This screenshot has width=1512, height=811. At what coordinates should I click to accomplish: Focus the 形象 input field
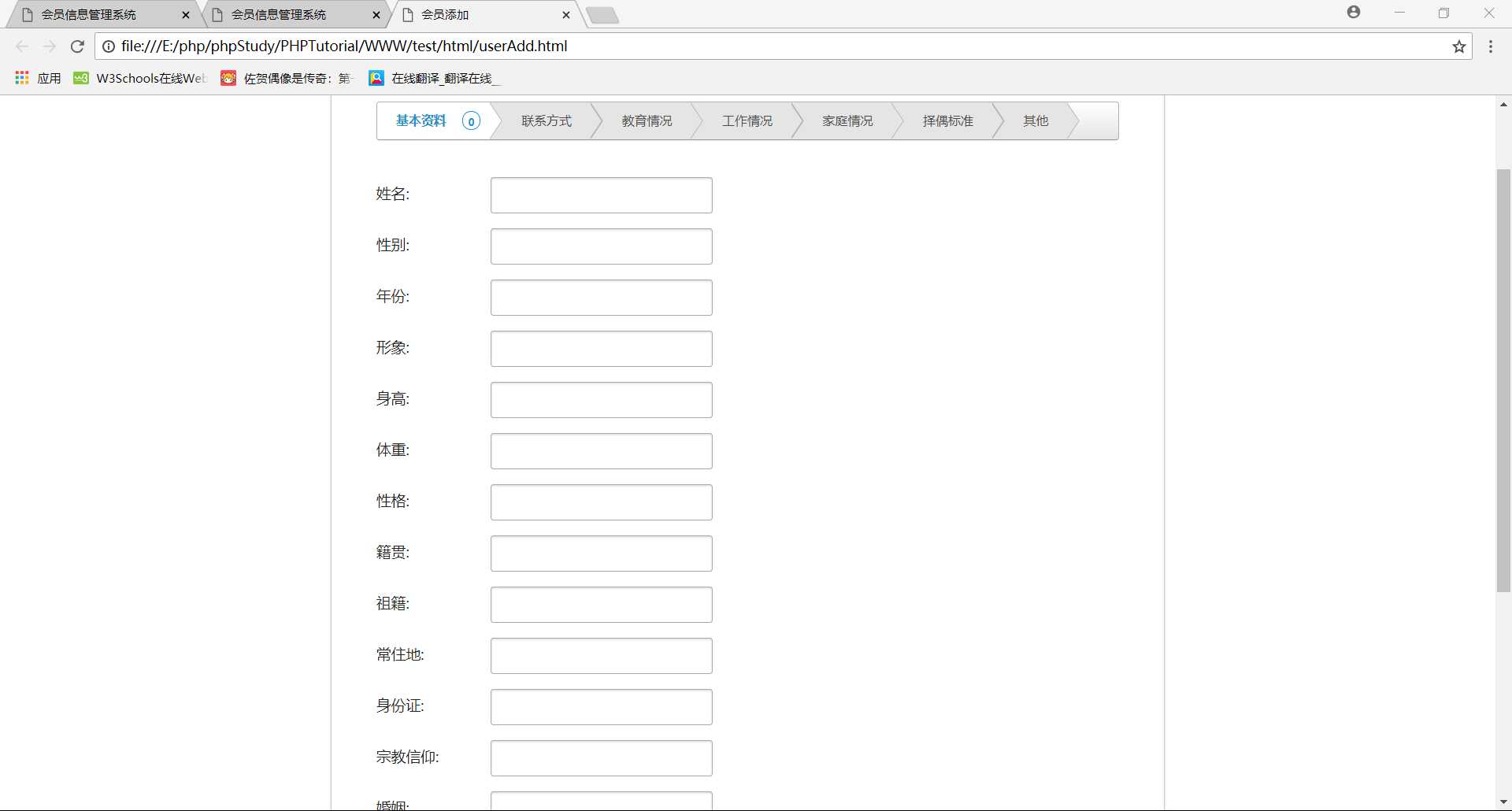tap(602, 349)
